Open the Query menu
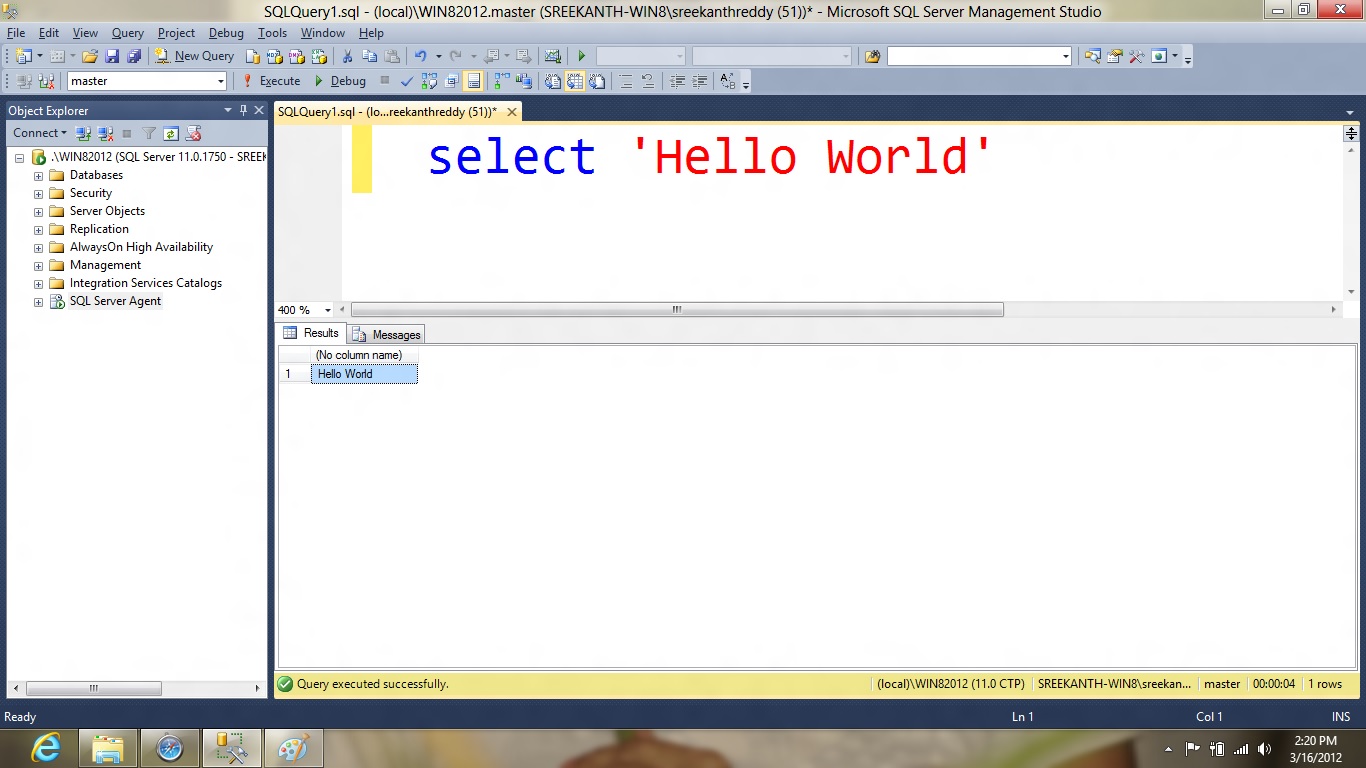Image resolution: width=1366 pixels, height=768 pixels. coord(128,33)
